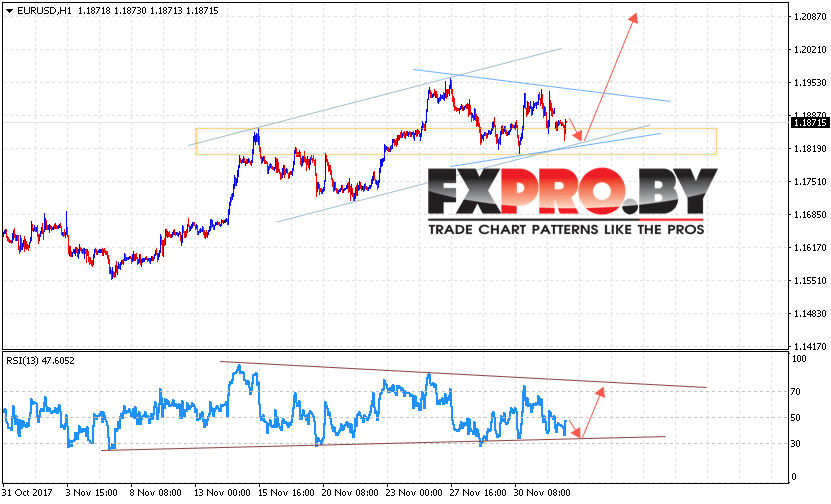This screenshot has width=831, height=504.
Task: Click the 8 Nov 08:00 time label
Action: click(156, 493)
